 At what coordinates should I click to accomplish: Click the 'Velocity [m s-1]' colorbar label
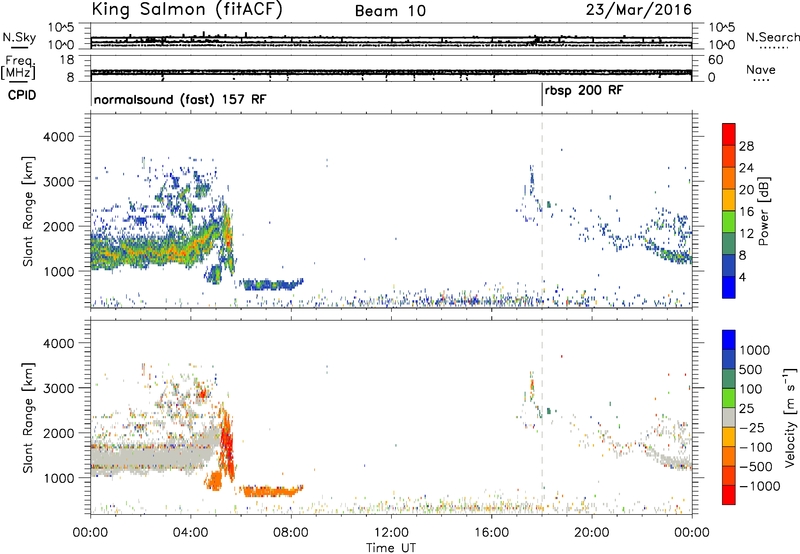(x=790, y=417)
